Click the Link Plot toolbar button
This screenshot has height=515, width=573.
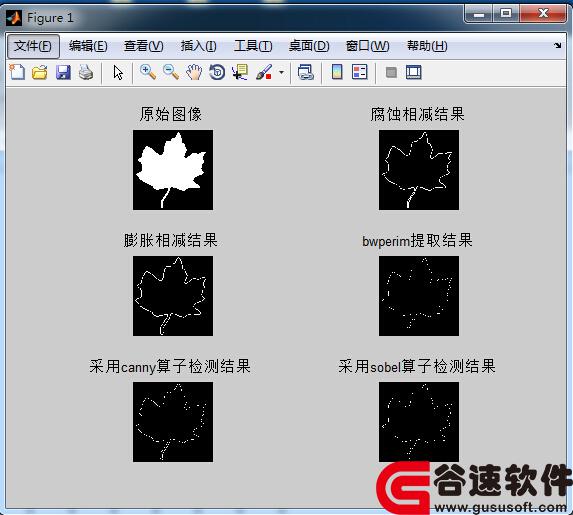pos(306,72)
